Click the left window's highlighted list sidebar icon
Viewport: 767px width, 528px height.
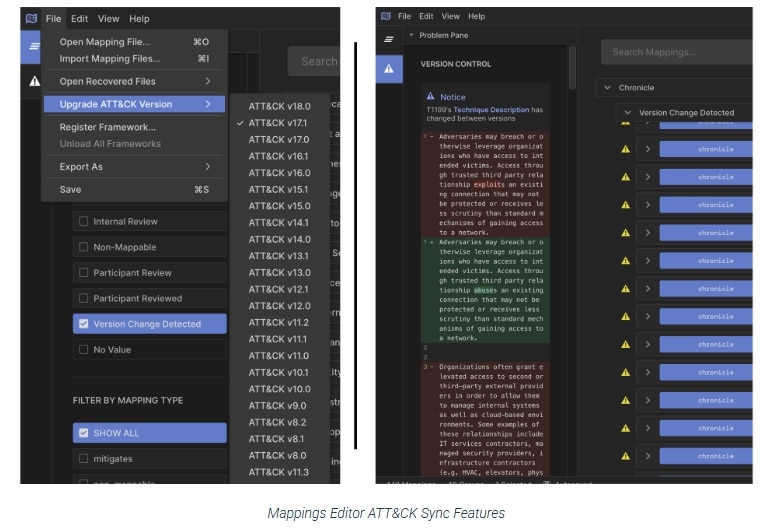tap(34, 46)
